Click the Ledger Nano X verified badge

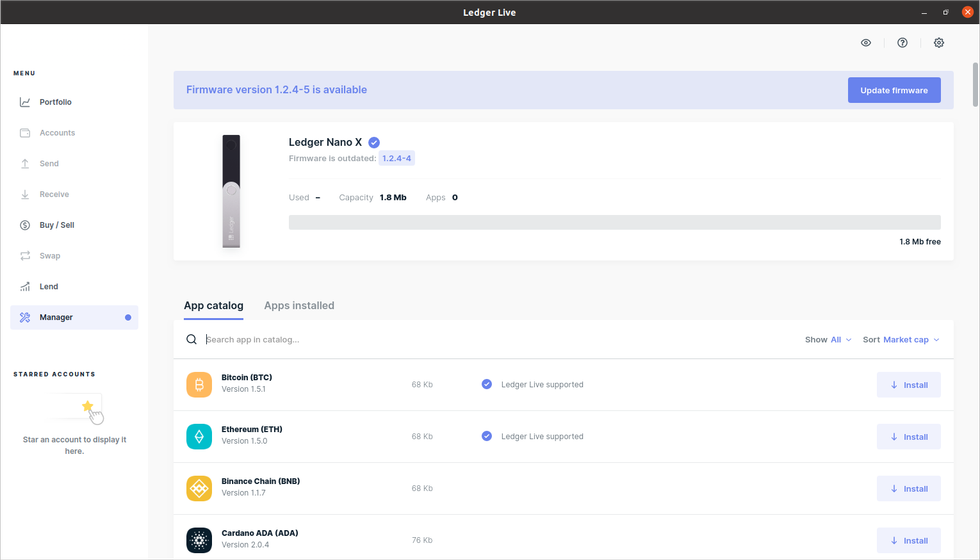coord(374,142)
